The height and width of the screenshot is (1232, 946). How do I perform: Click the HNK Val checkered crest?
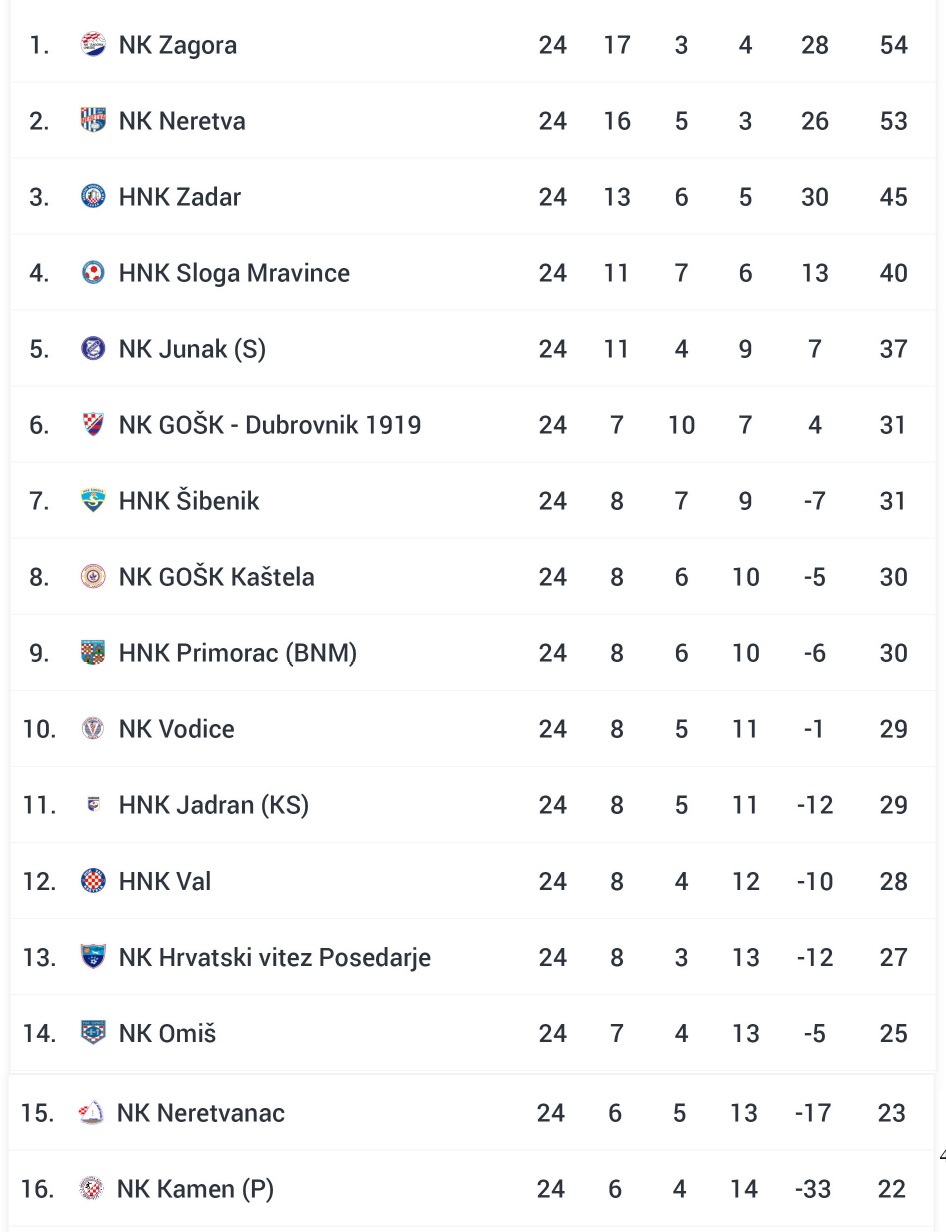click(x=93, y=881)
